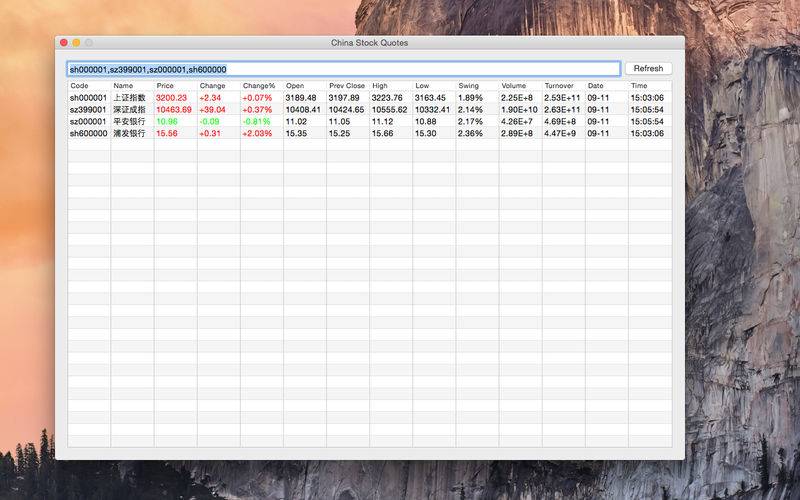The height and width of the screenshot is (500, 800).
Task: Click the turnover value 4.47E+9
Action: coord(560,133)
